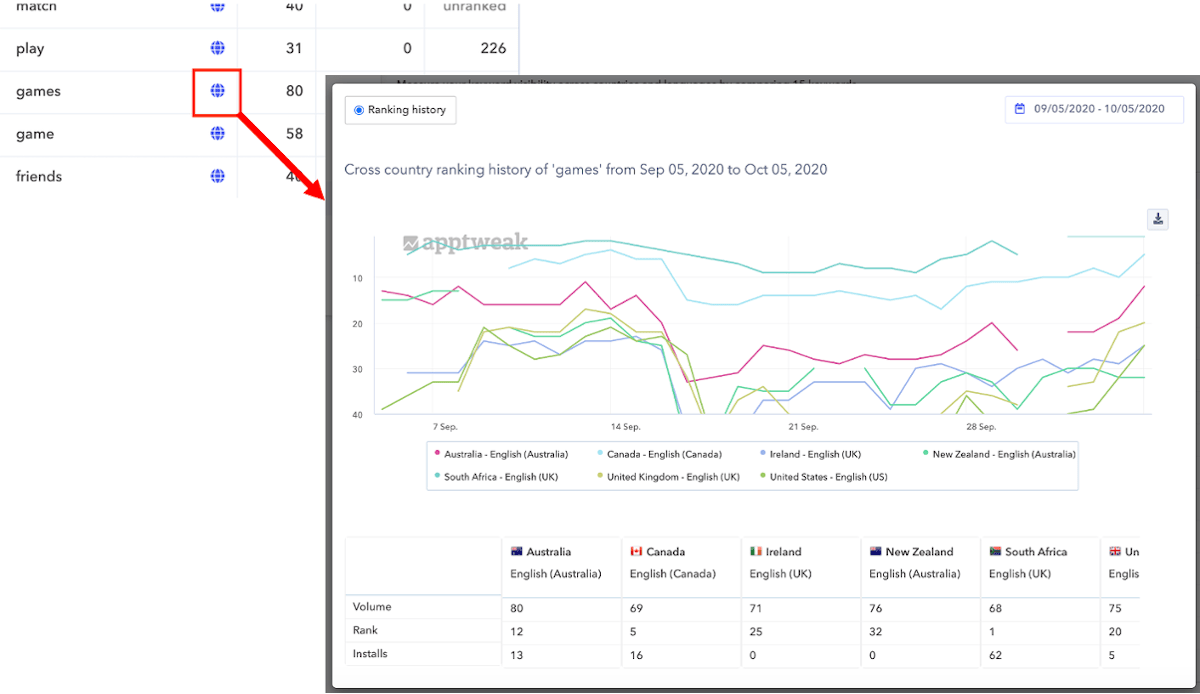Image resolution: width=1200 pixels, height=694 pixels.
Task: Hide the Canada line via legend
Action: [660, 454]
